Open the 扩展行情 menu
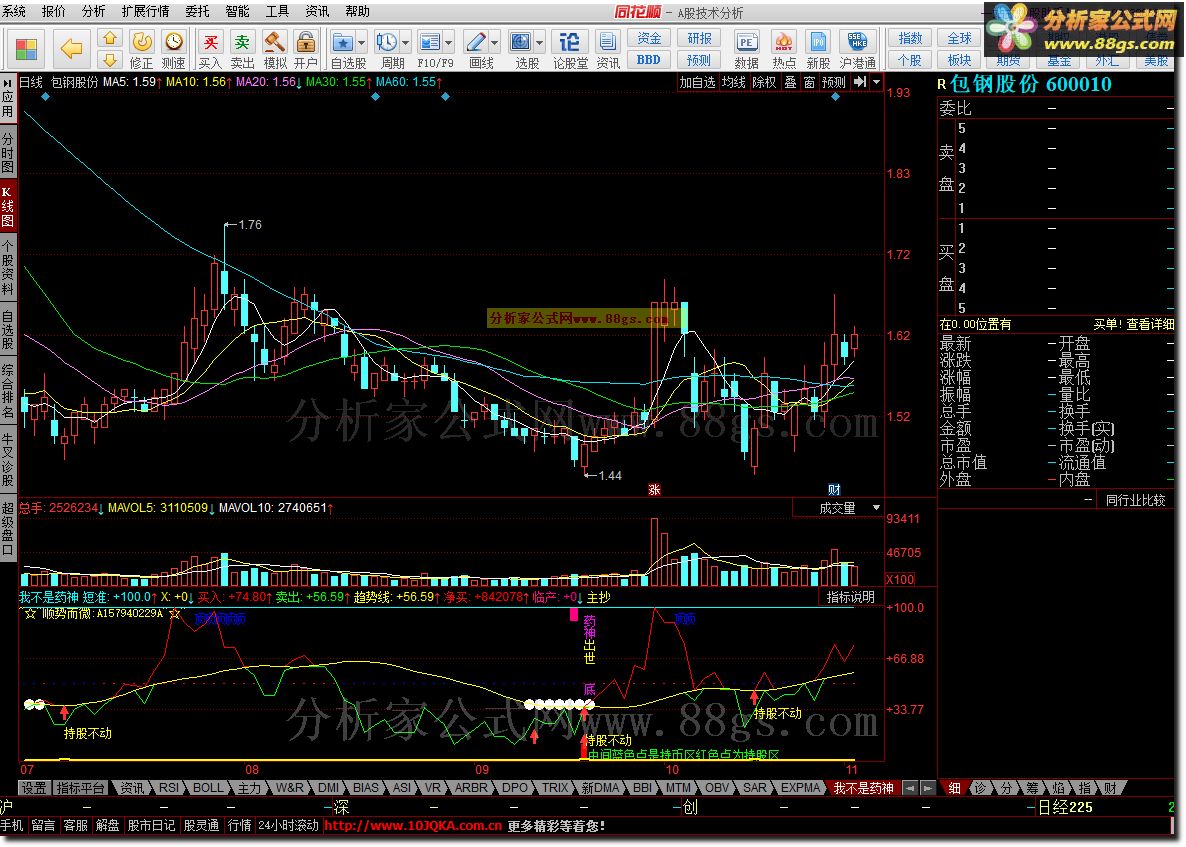 point(145,11)
